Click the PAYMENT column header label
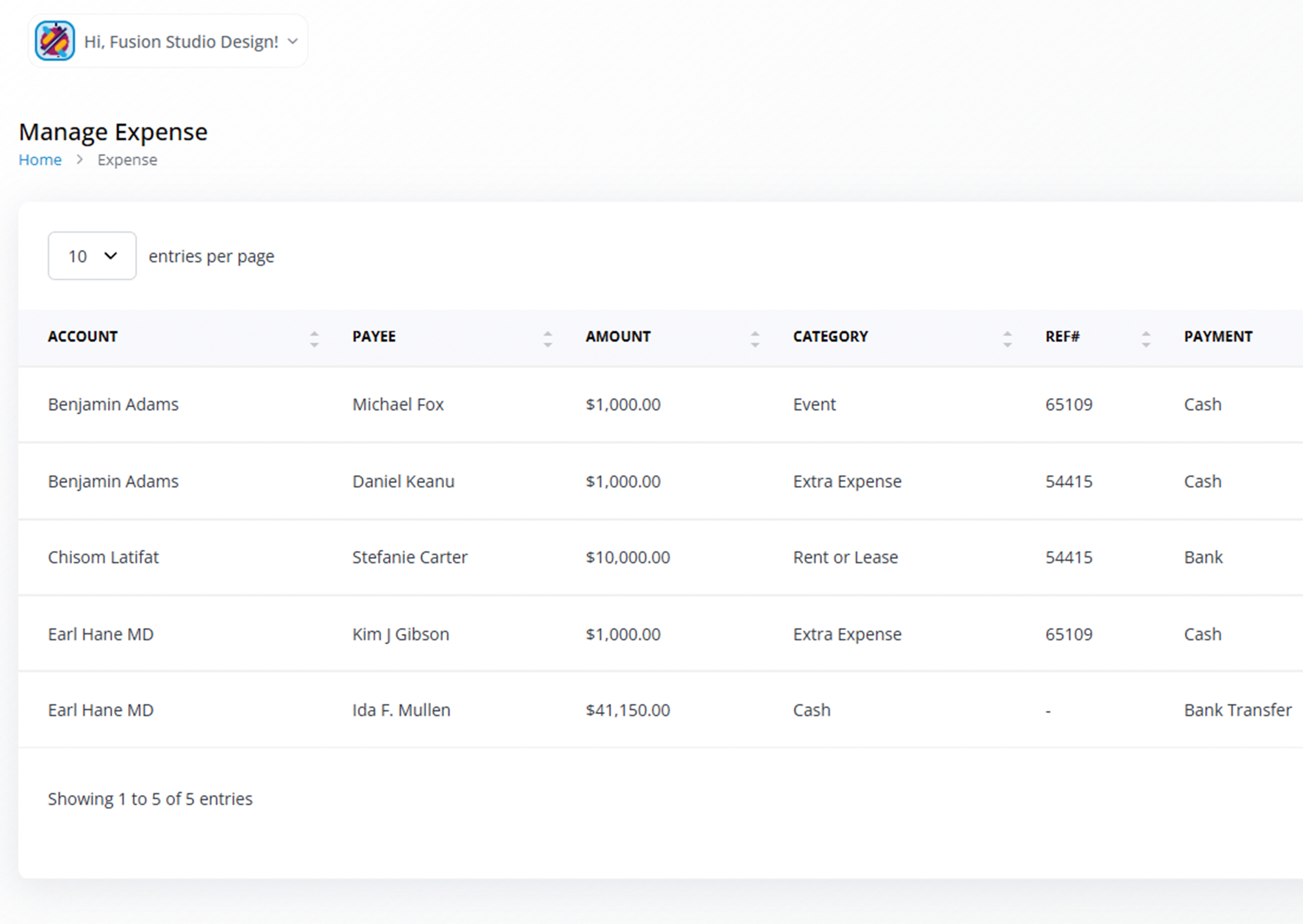 coord(1218,336)
